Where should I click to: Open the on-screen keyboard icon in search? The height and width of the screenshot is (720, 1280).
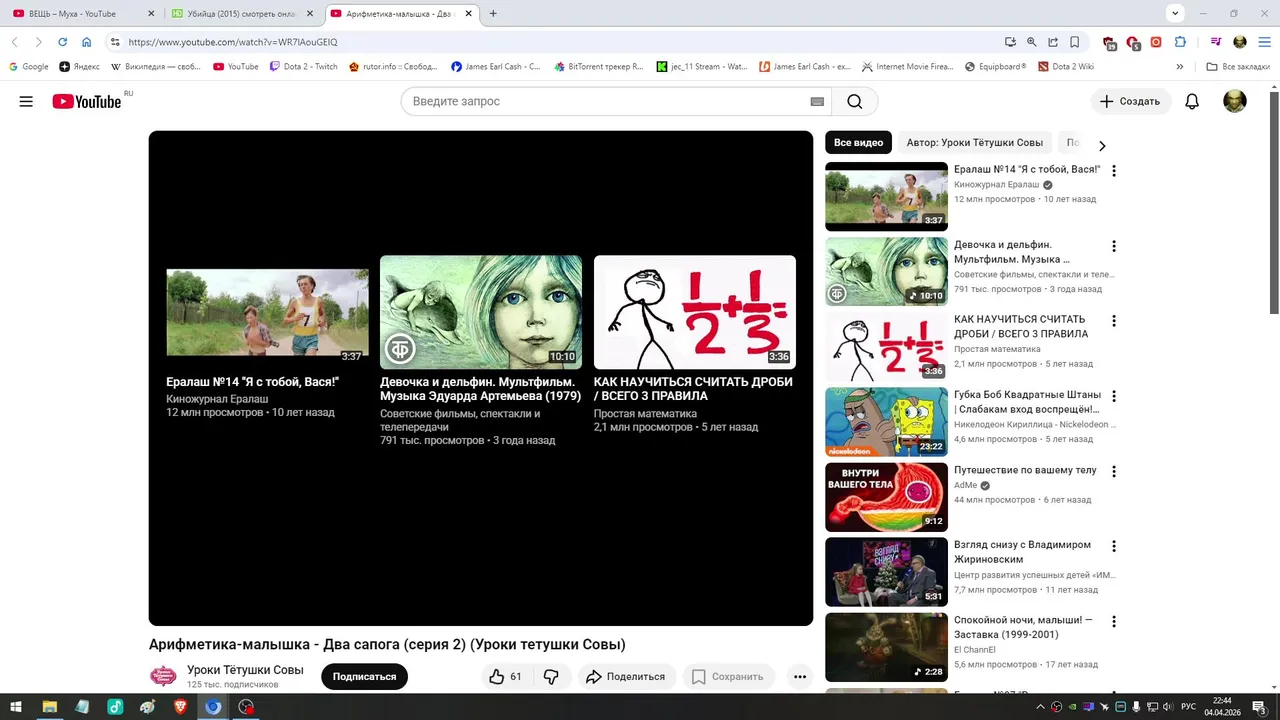817,101
